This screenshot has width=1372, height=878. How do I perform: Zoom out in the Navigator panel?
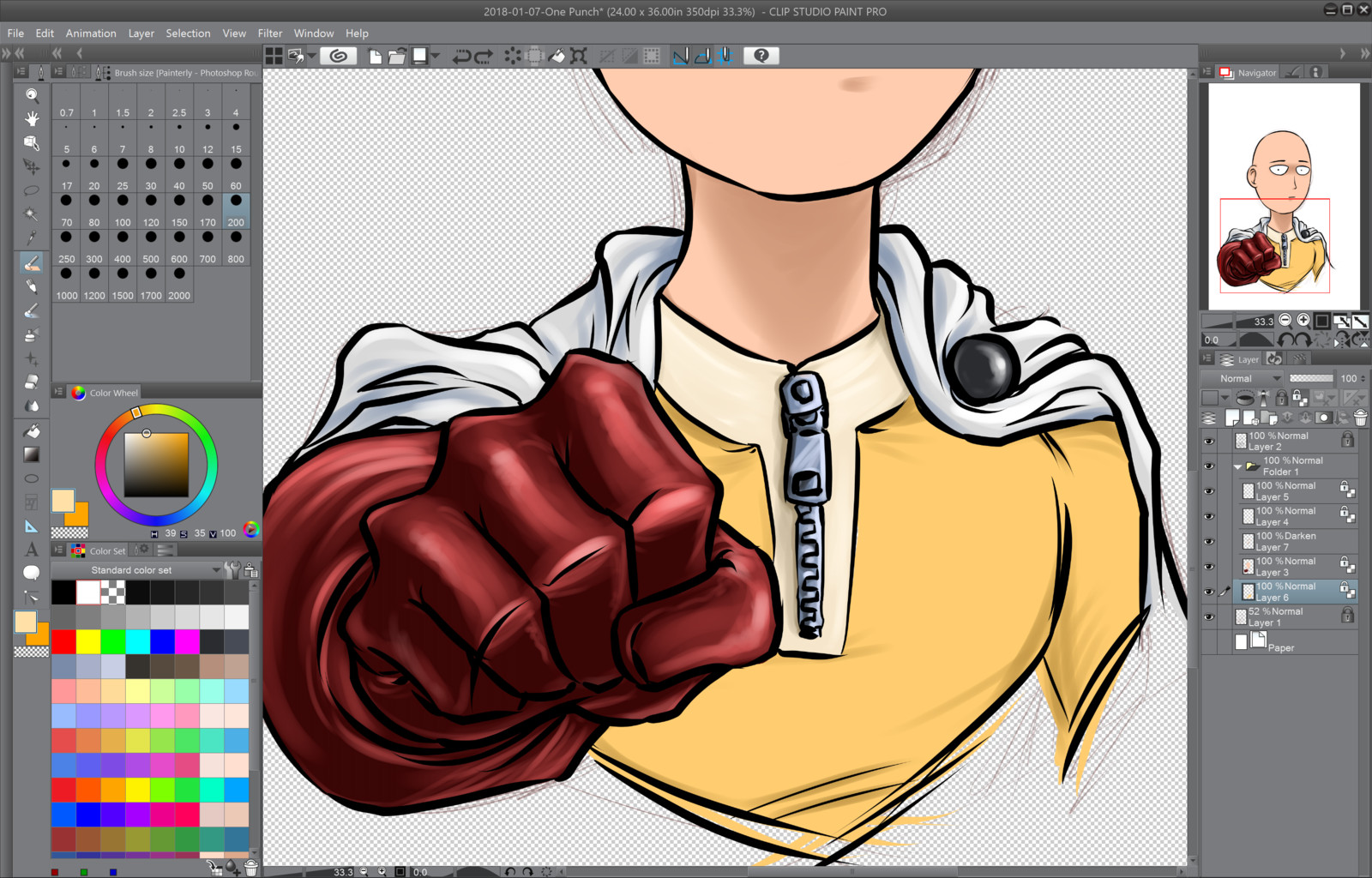[x=1285, y=321]
